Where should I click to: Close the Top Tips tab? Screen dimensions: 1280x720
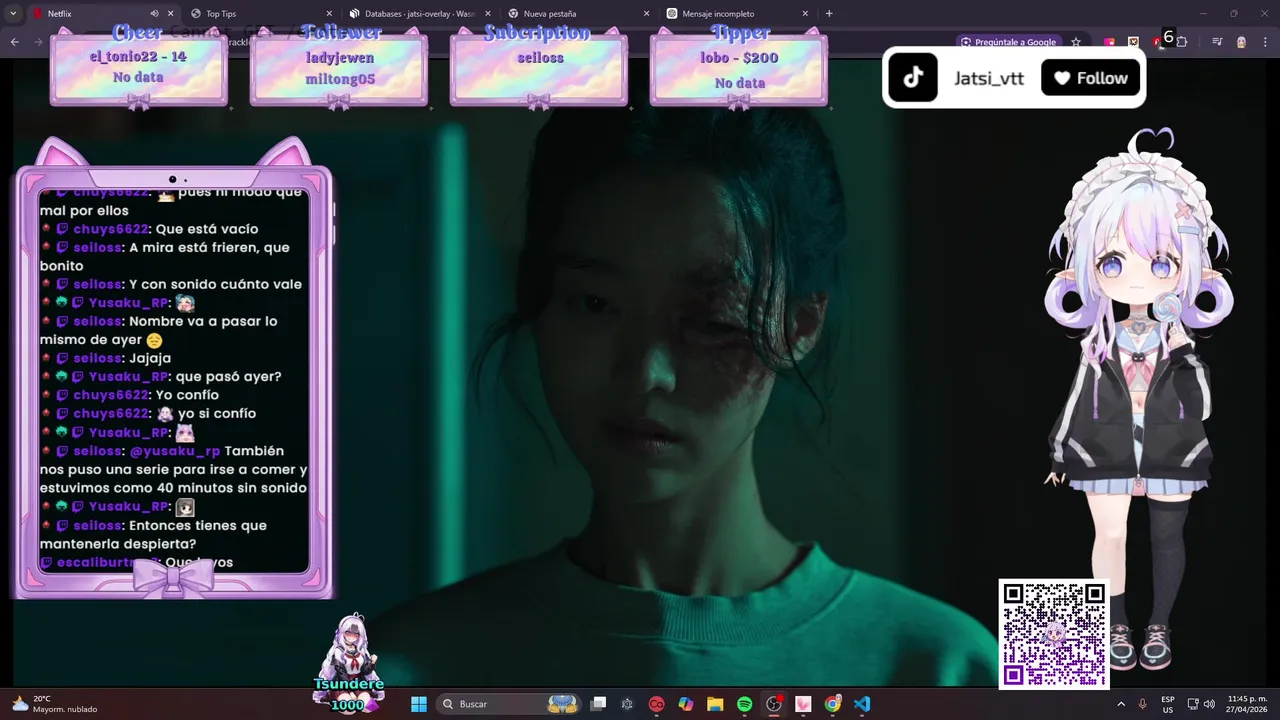[328, 14]
